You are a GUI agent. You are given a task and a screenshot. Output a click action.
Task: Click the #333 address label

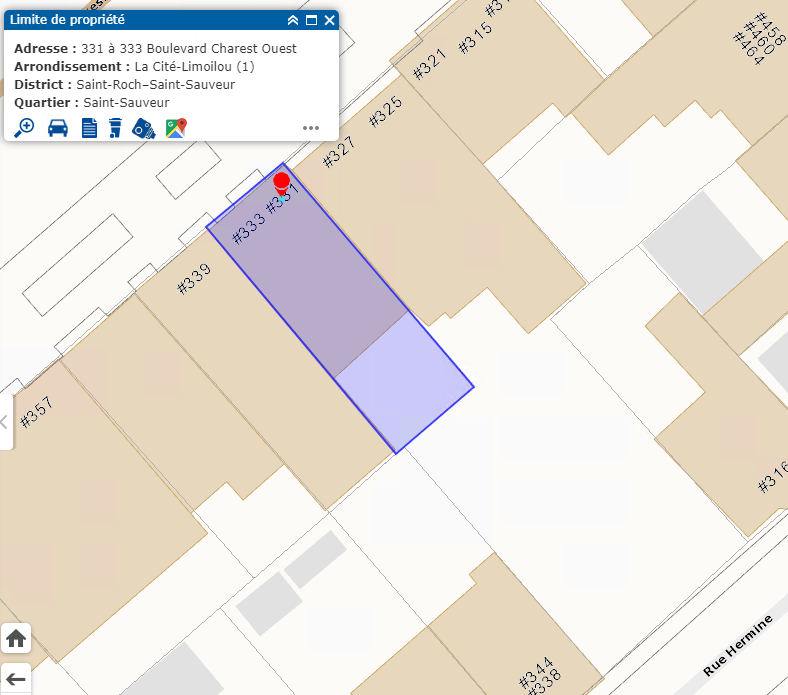pyautogui.click(x=248, y=228)
